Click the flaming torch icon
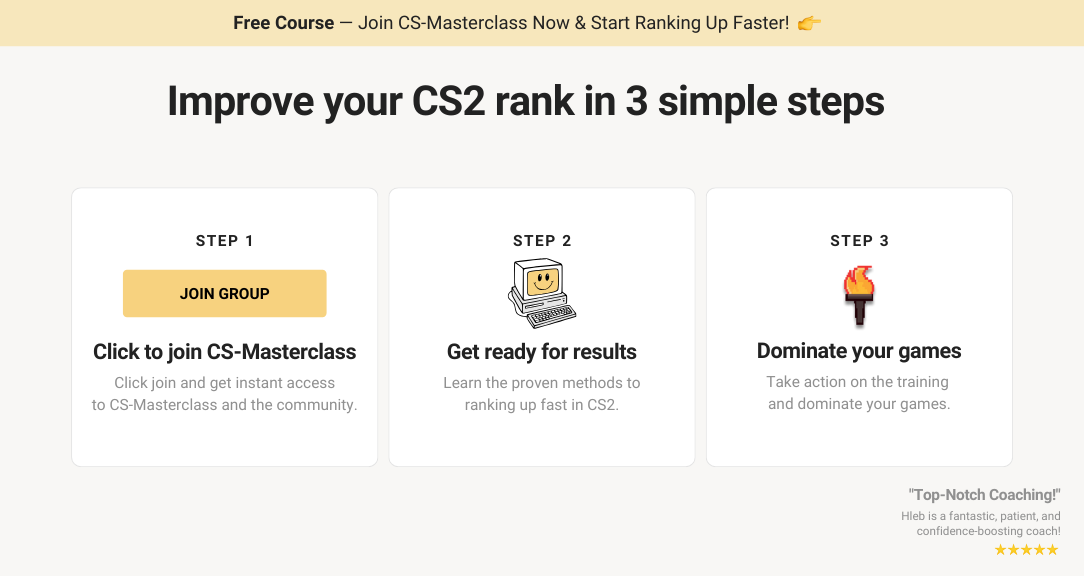The height and width of the screenshot is (576, 1084). pyautogui.click(x=859, y=295)
